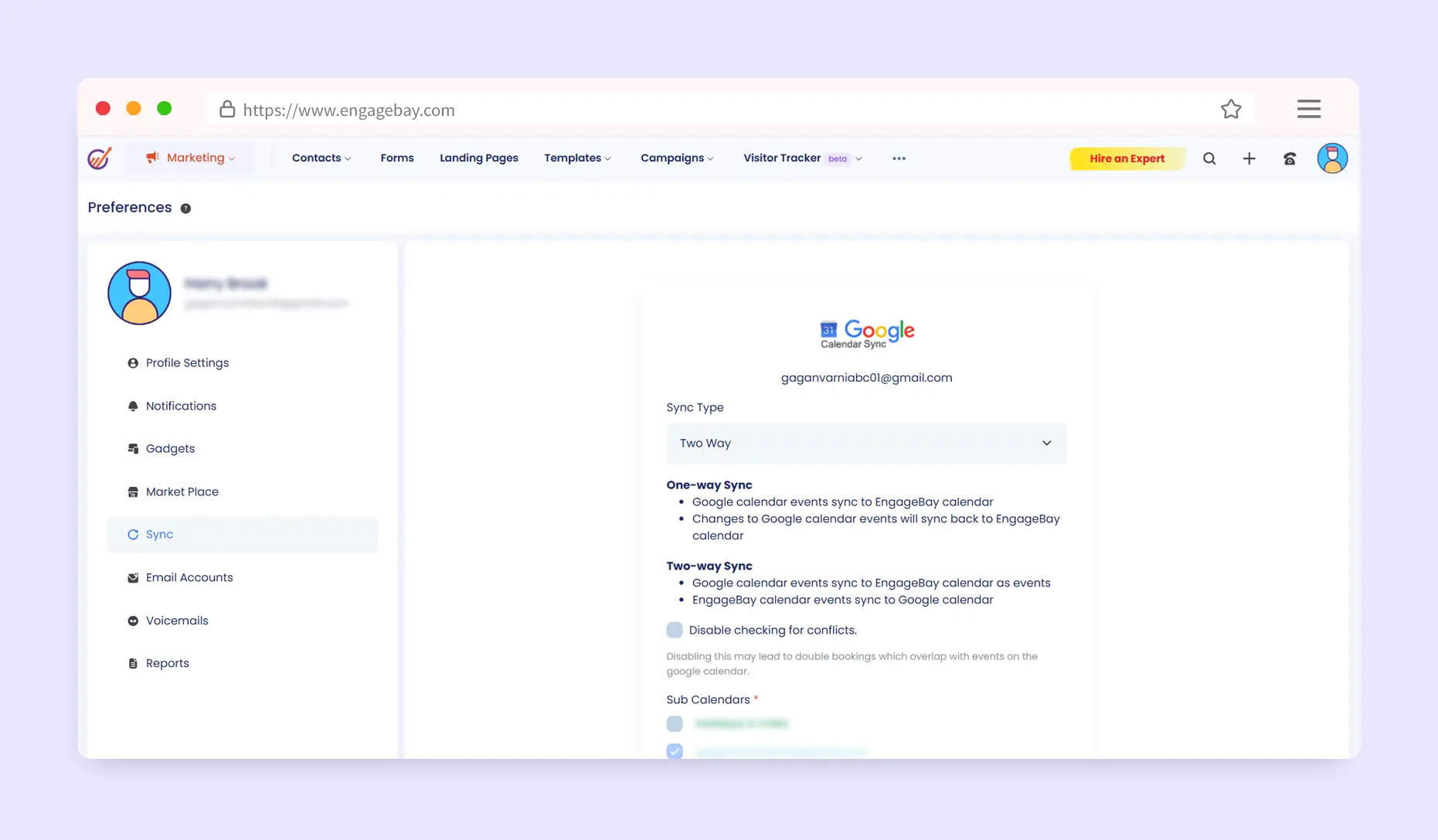Open the phone dialer icon

pos(1290,158)
